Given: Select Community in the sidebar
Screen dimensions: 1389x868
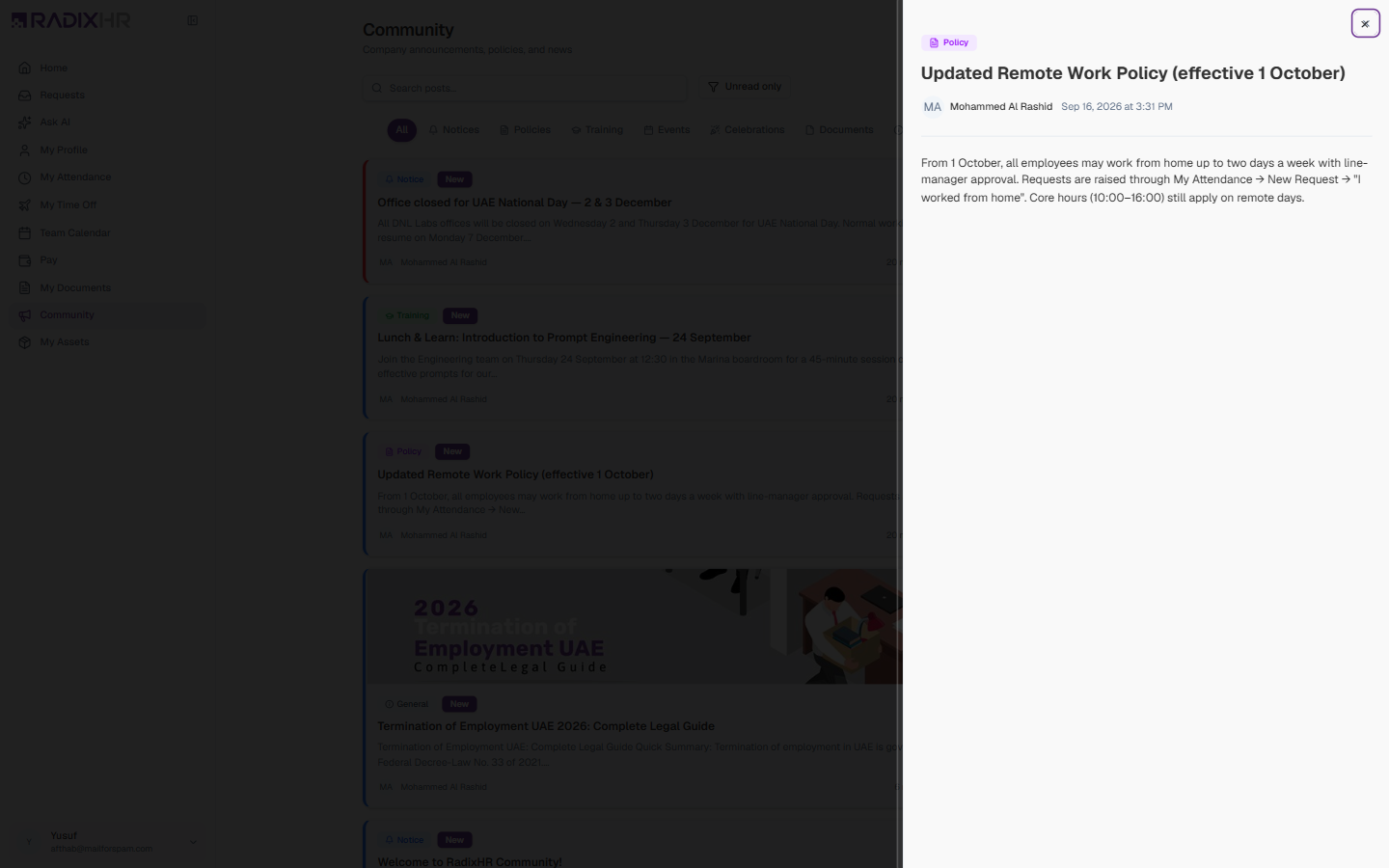Looking at the screenshot, I should coord(108,315).
